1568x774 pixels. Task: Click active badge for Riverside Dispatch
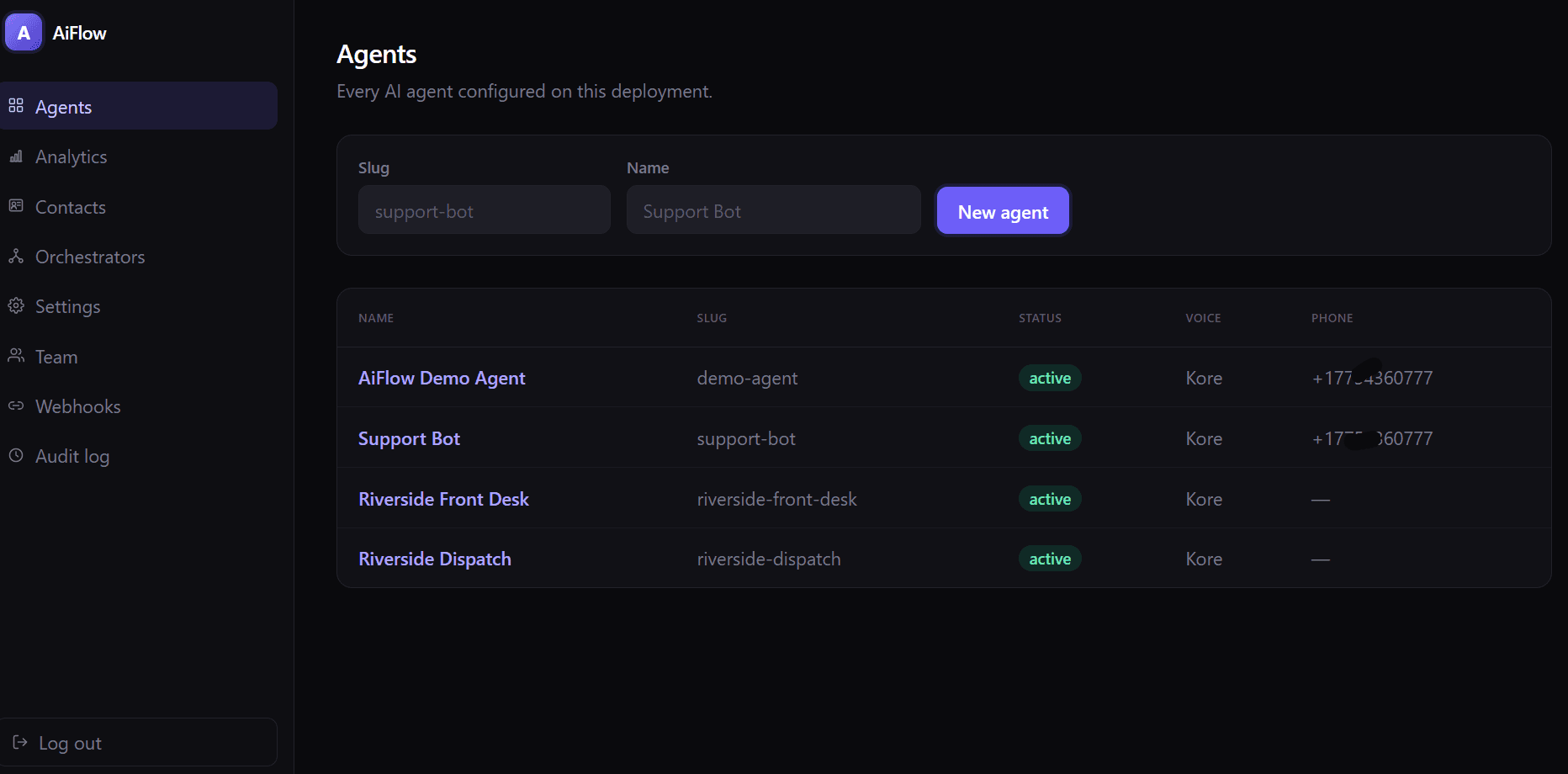1050,559
